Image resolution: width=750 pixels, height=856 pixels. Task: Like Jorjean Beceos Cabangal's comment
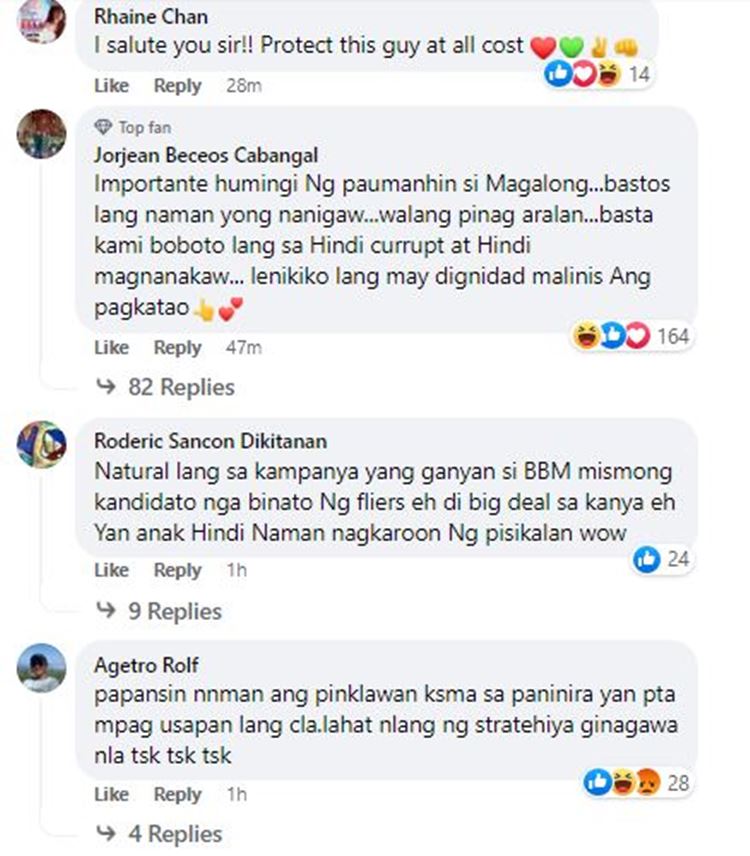(111, 348)
